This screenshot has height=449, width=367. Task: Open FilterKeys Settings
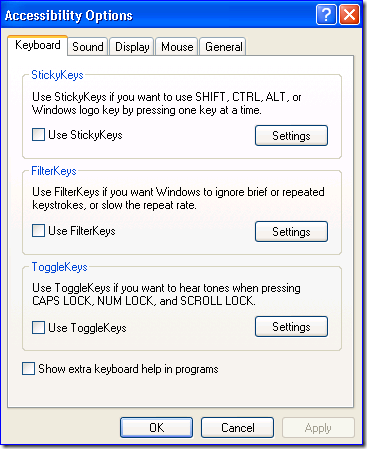click(291, 231)
